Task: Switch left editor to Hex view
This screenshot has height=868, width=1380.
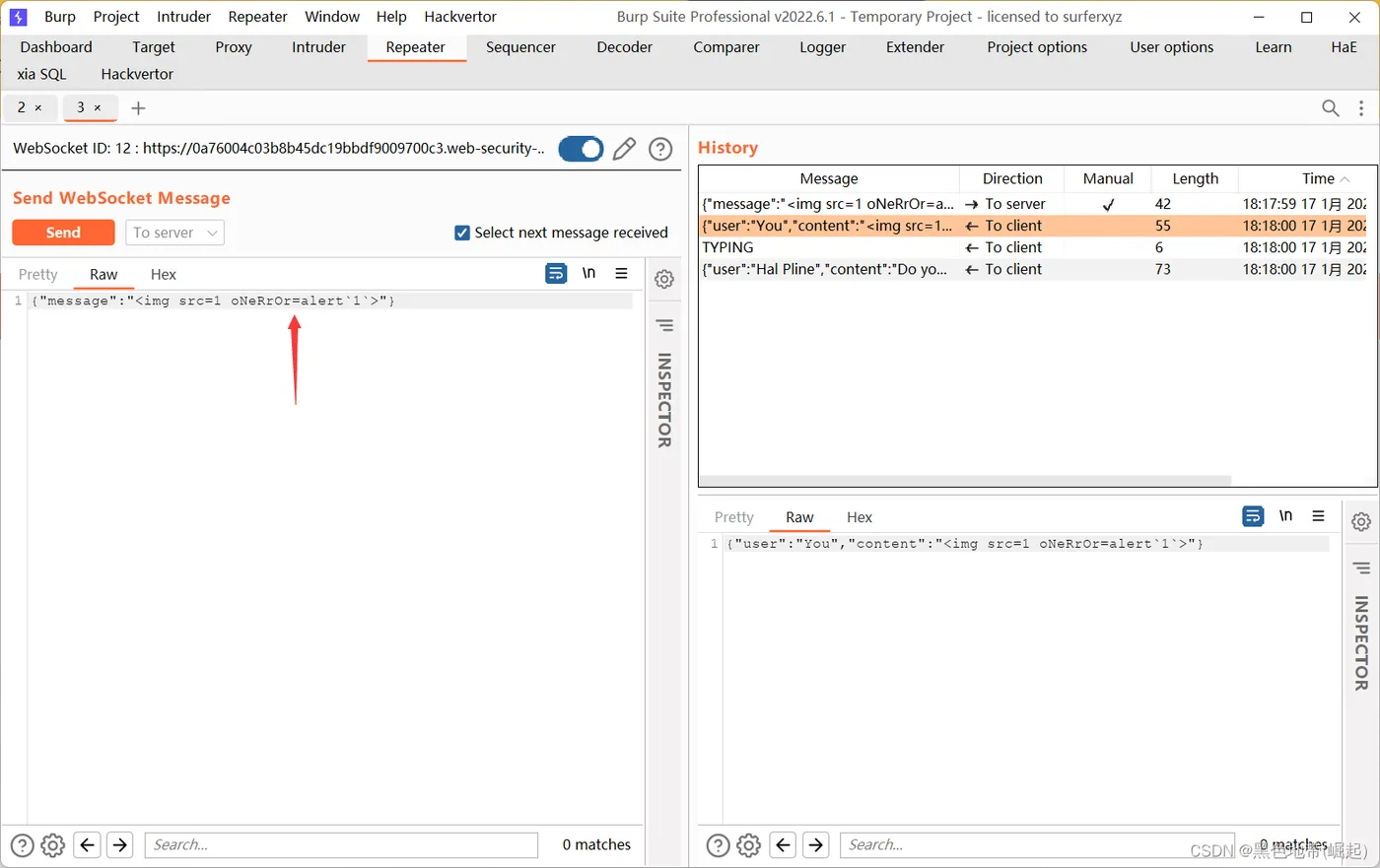Action: tap(164, 274)
